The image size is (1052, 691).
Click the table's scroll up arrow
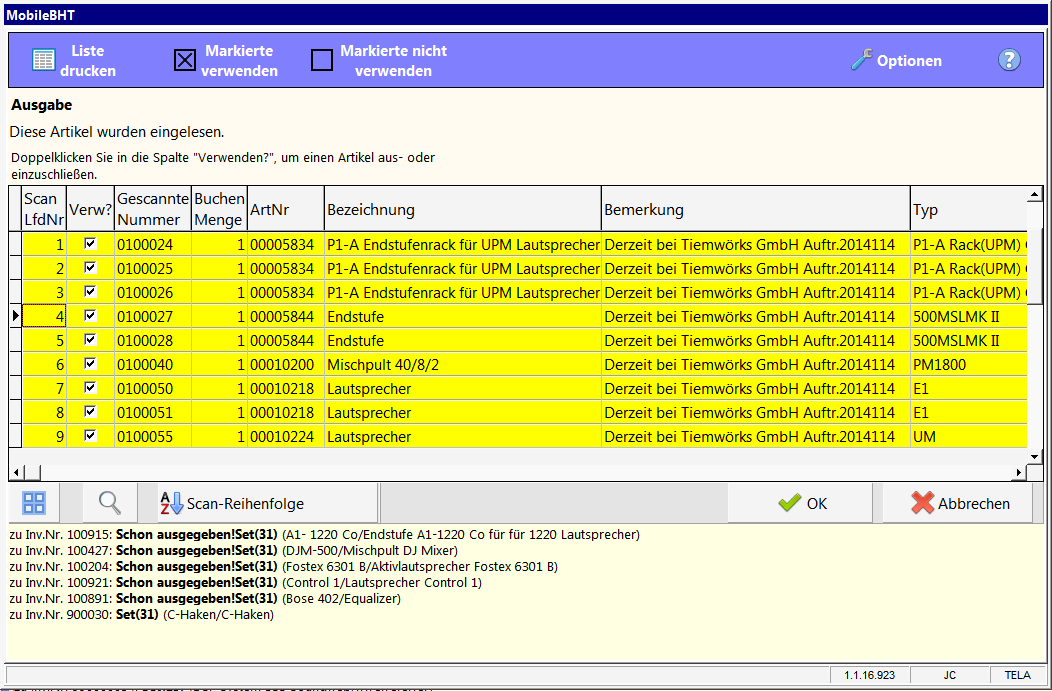(1035, 195)
